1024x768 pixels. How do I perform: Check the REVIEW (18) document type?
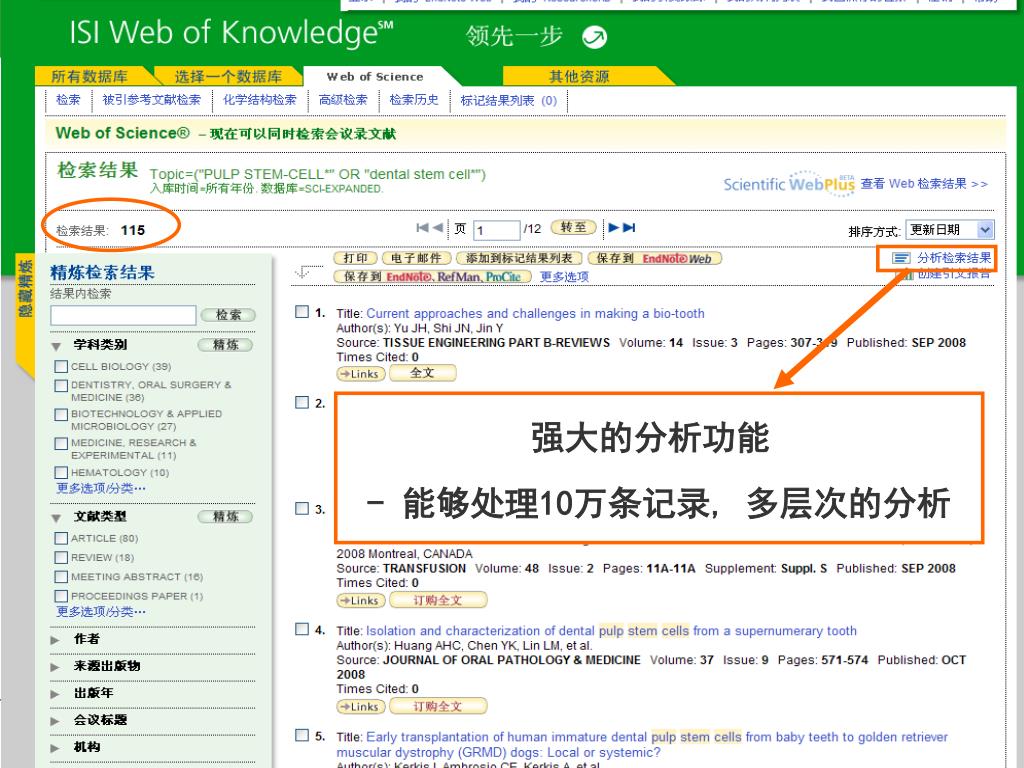click(61, 557)
